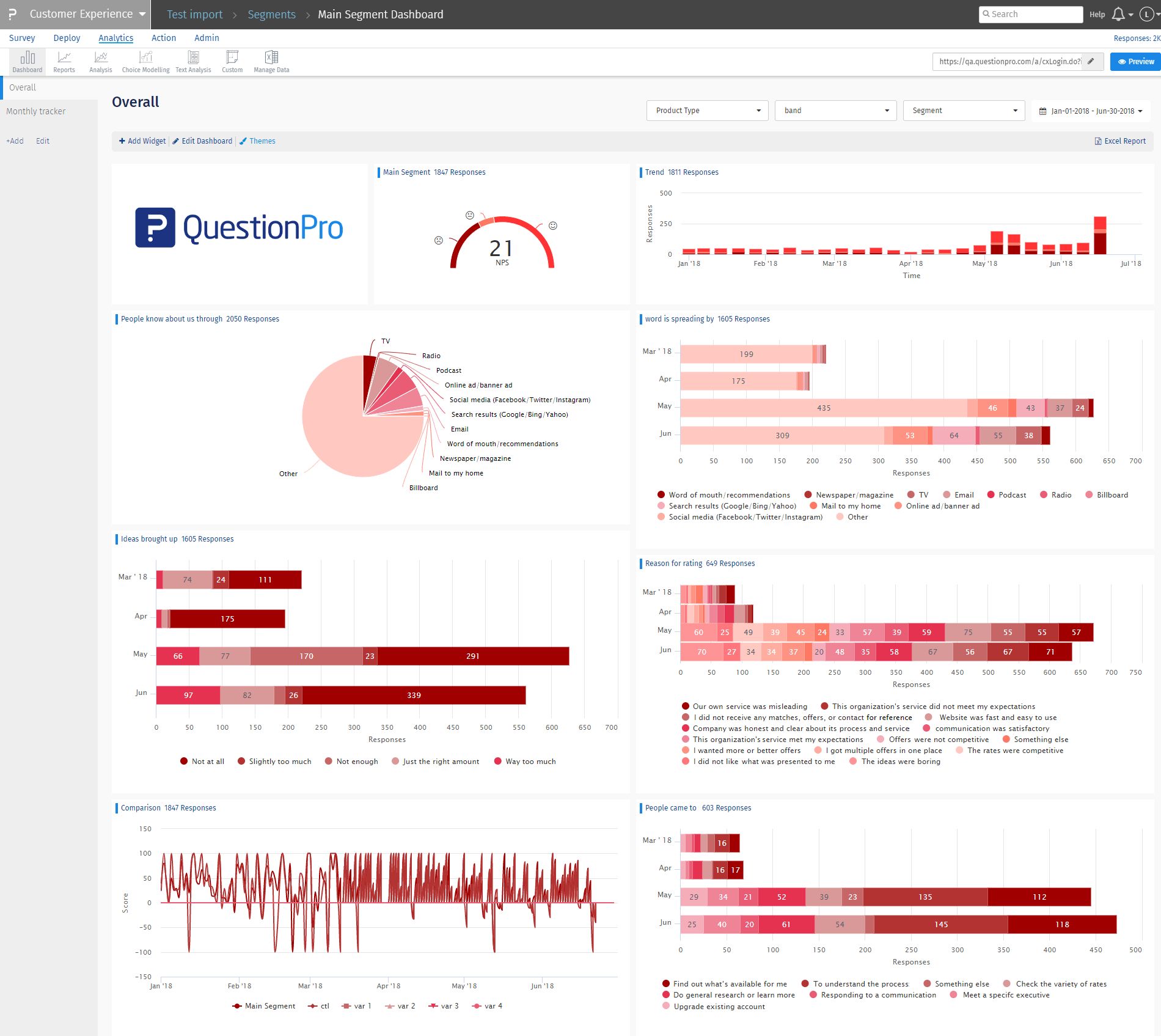Go to the Survey tab
The height and width of the screenshot is (1036, 1161).
pyautogui.click(x=22, y=38)
